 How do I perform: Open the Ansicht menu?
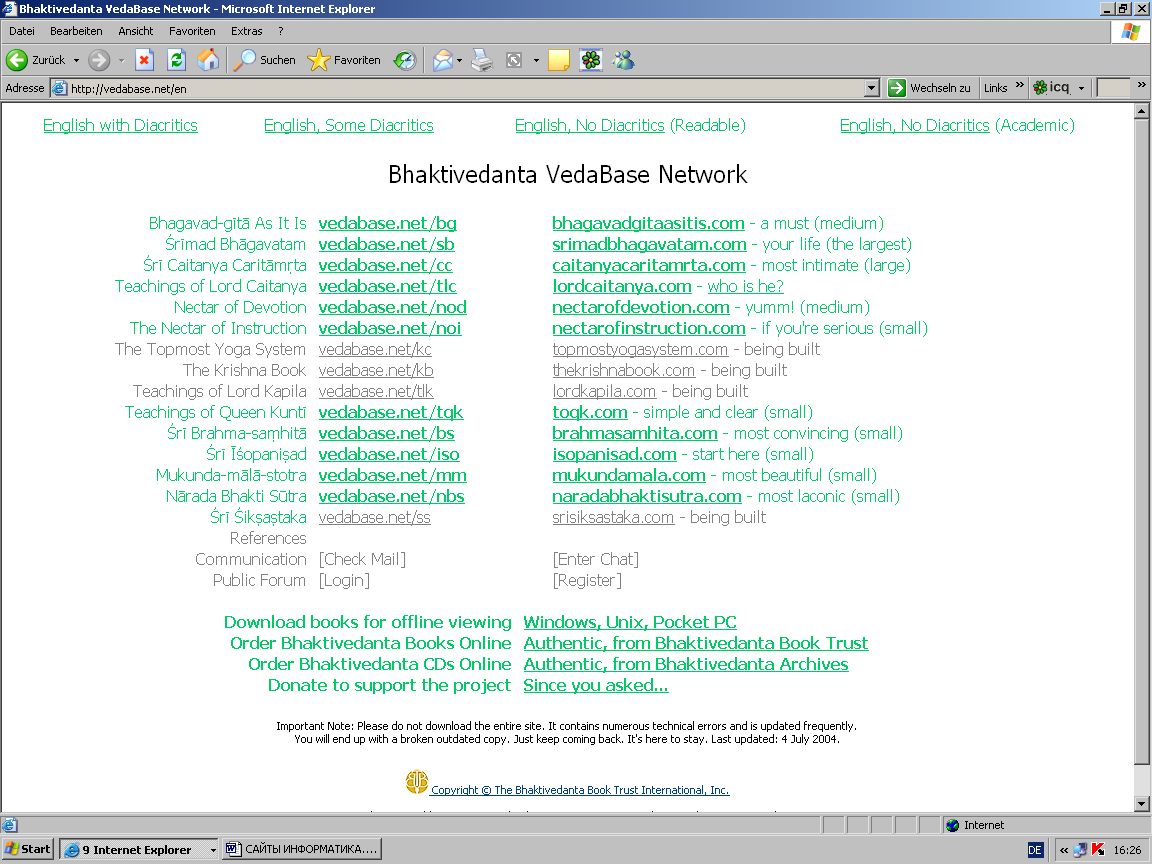136,31
